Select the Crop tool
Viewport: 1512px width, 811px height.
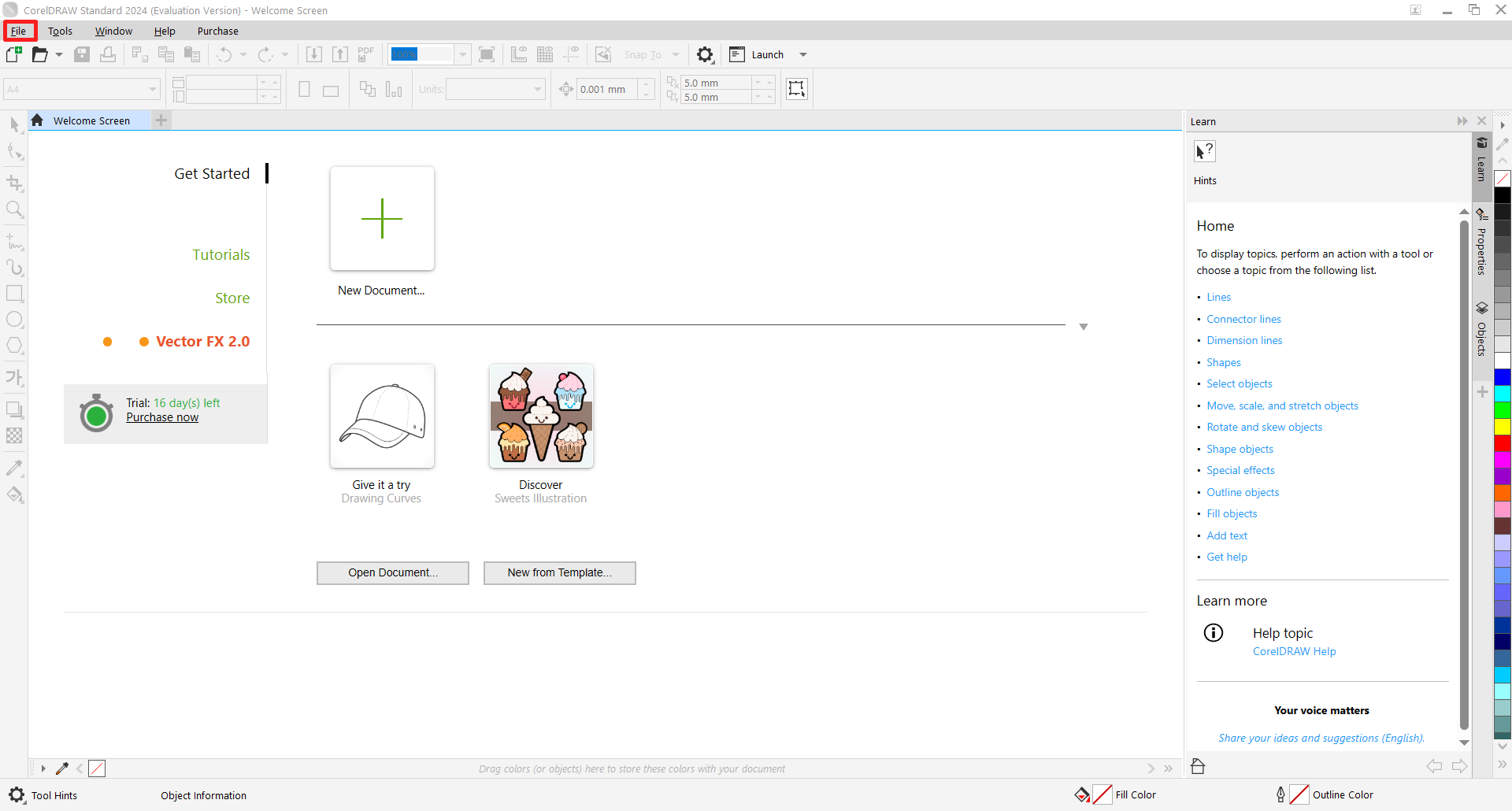point(14,183)
